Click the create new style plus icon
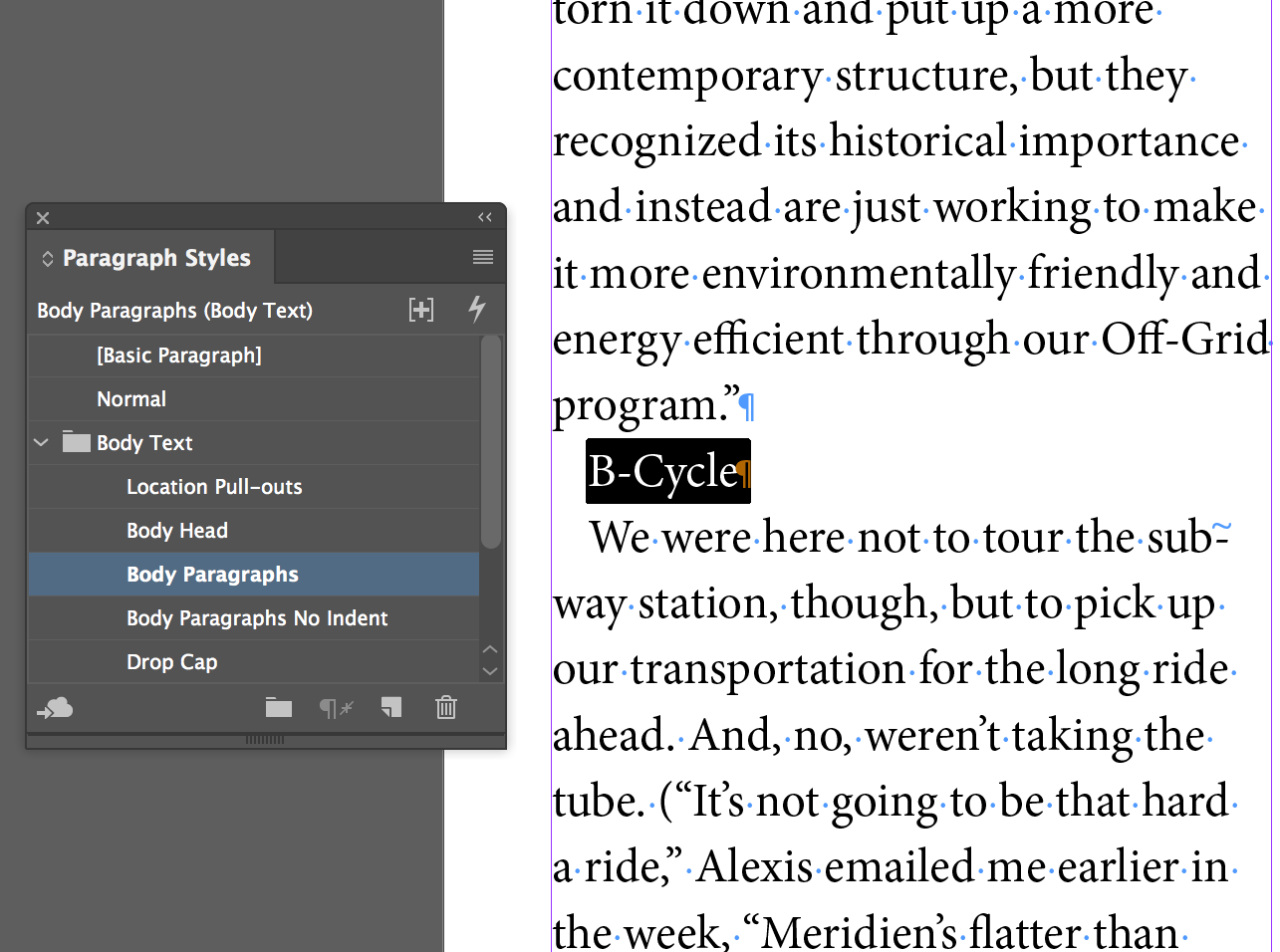The height and width of the screenshot is (952, 1280). 421,310
